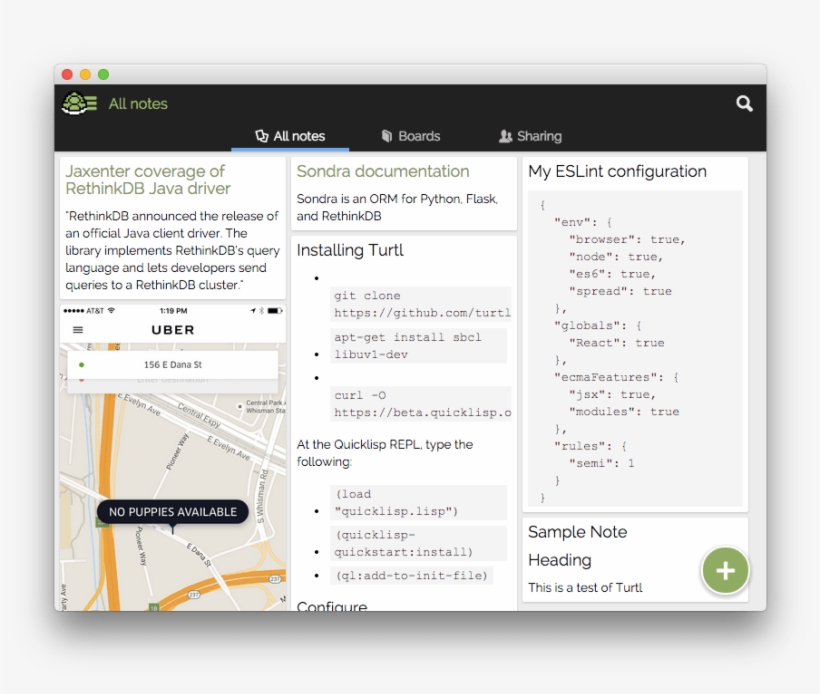Screen dimensions: 820x694
Task: Click the Uber map image note
Action: 173,458
